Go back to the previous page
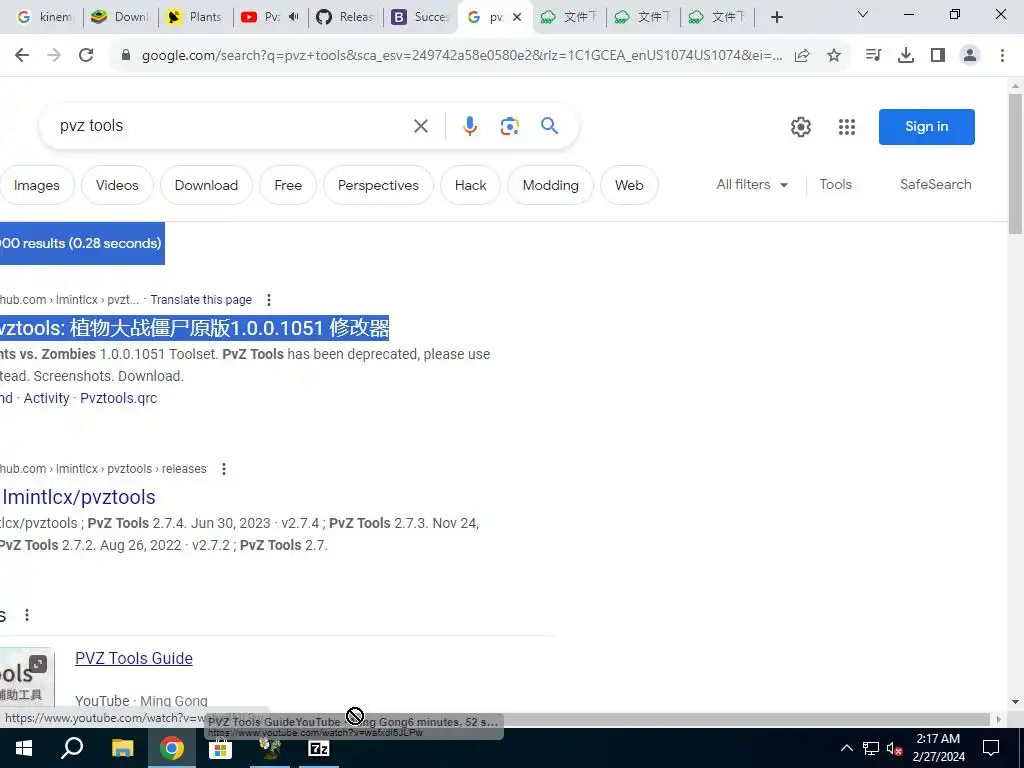This screenshot has height=768, width=1024. 22,56
